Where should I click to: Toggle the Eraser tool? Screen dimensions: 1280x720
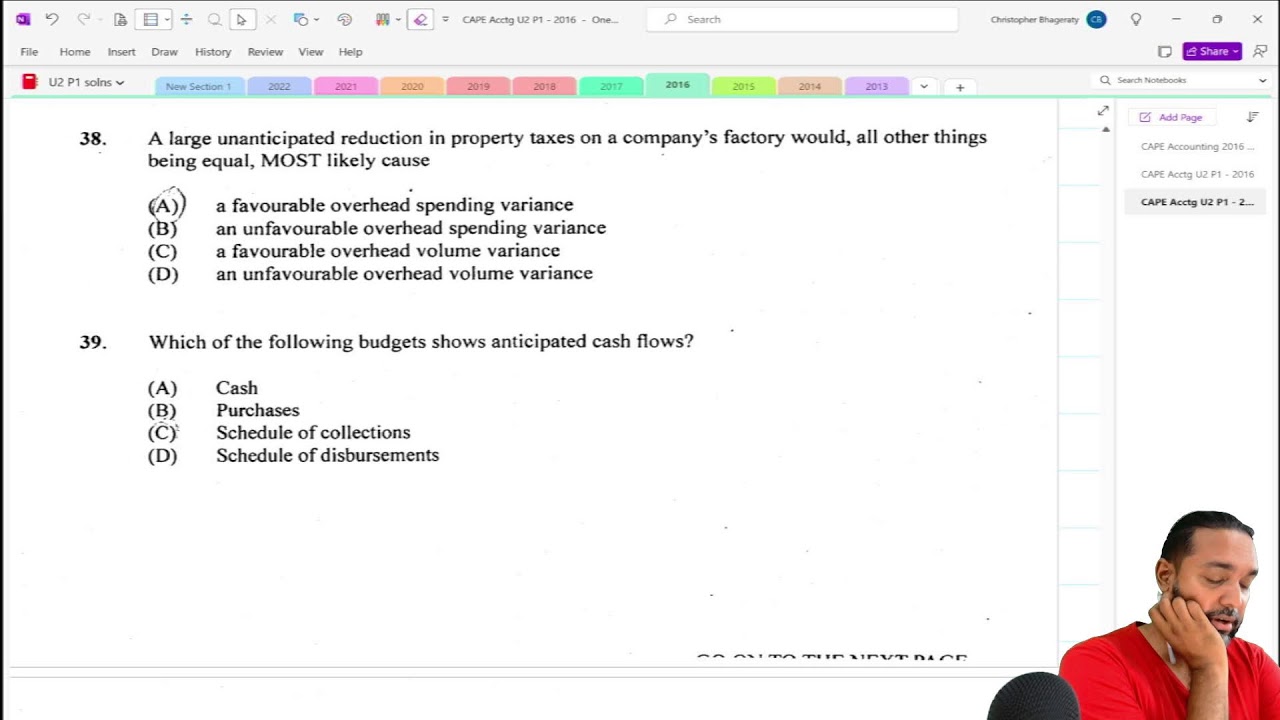(x=421, y=19)
